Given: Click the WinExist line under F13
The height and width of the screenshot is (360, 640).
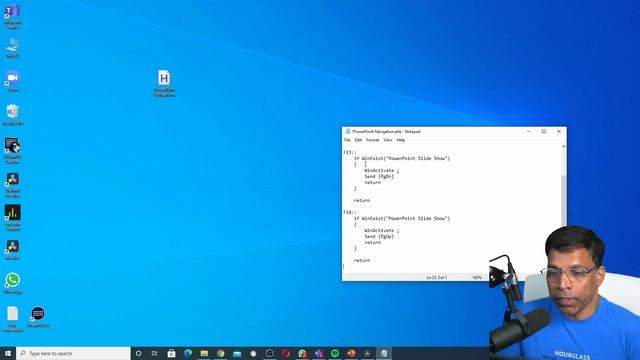Looking at the screenshot, I should (402, 158).
